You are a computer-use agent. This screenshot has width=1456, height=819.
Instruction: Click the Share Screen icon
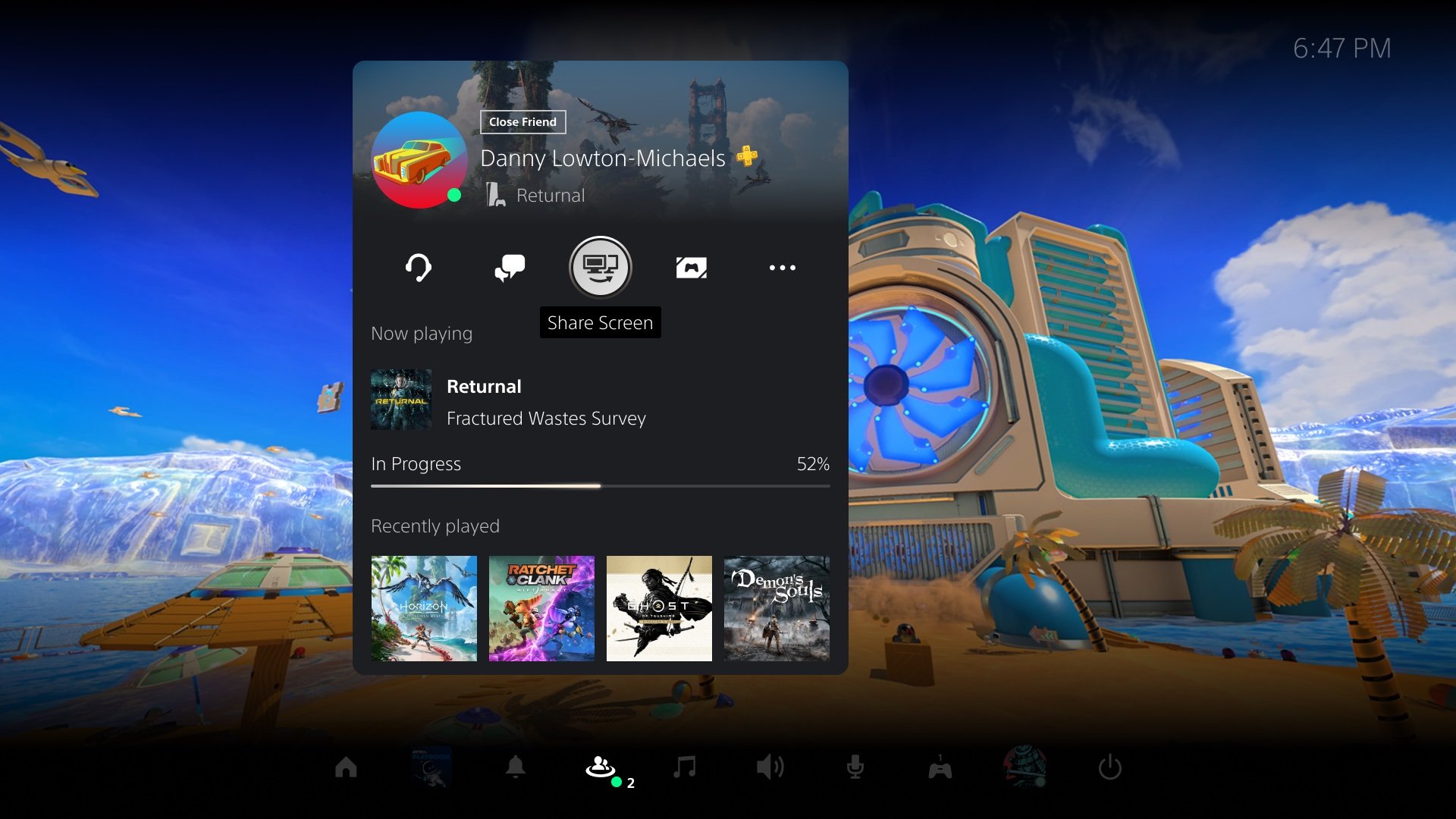pos(600,267)
